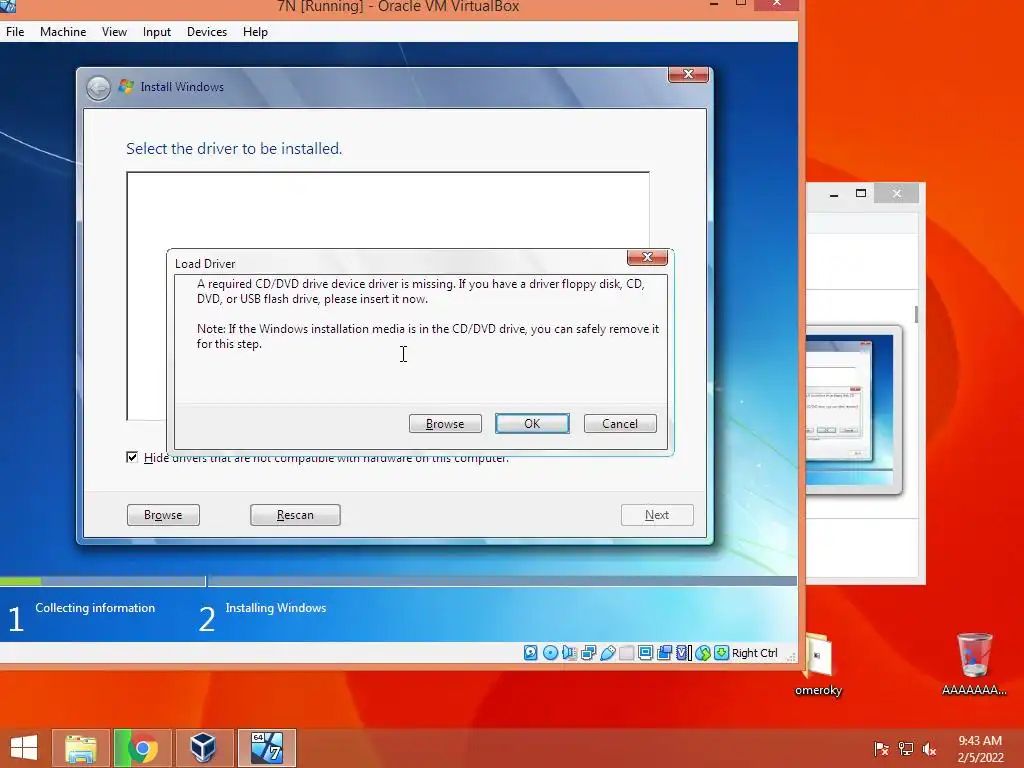Open the Help menu

255,31
